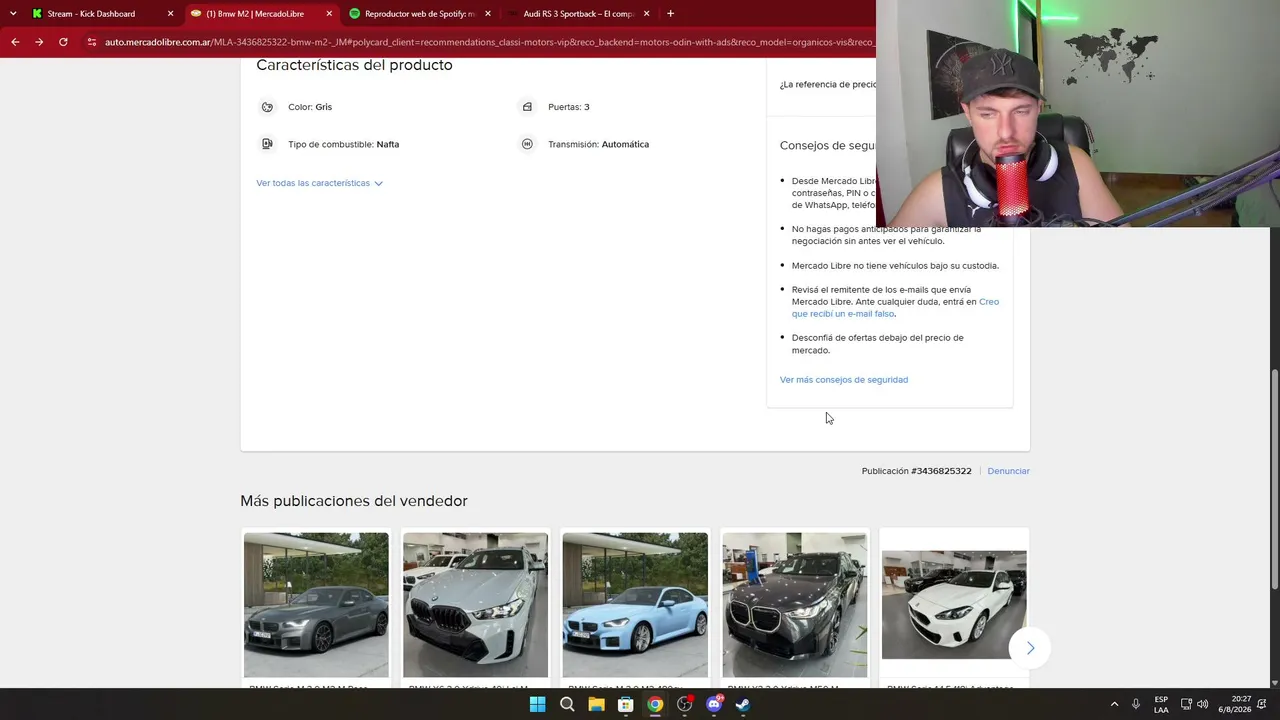Open Steam from the taskbar
The width and height of the screenshot is (1280, 720).
pos(743,704)
